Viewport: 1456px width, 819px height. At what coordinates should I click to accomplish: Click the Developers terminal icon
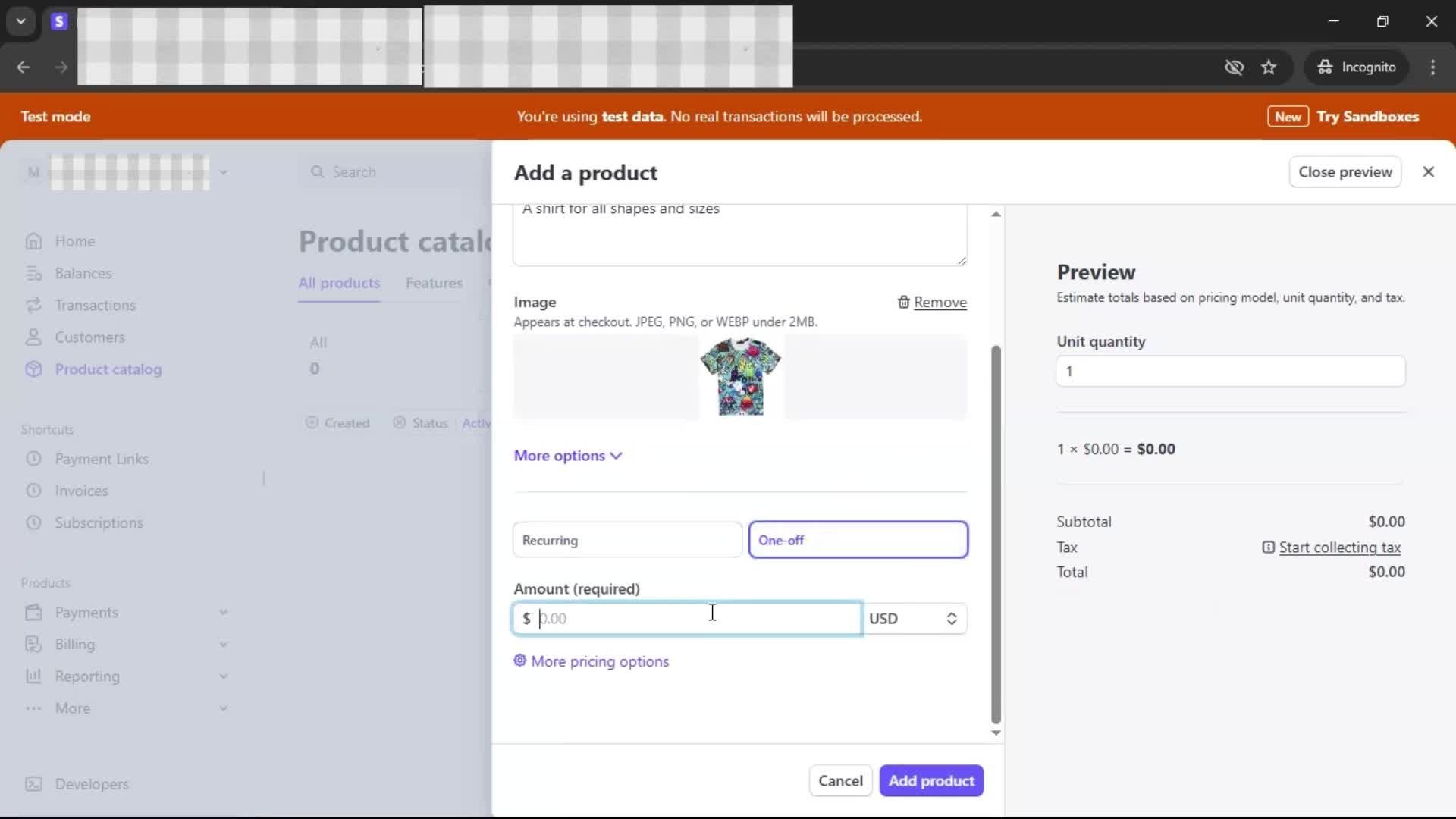(x=33, y=784)
